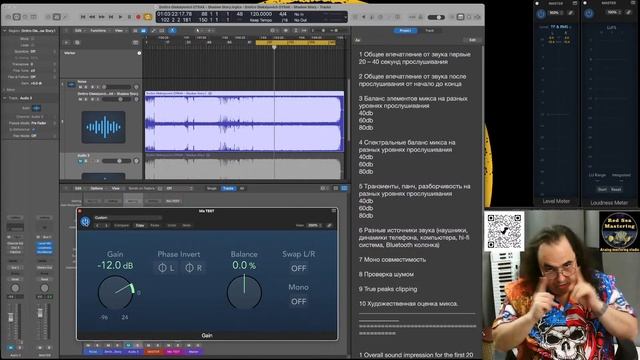Open the Custom preset dropdown in Gain plug-in
640x360 pixels.
[128, 218]
